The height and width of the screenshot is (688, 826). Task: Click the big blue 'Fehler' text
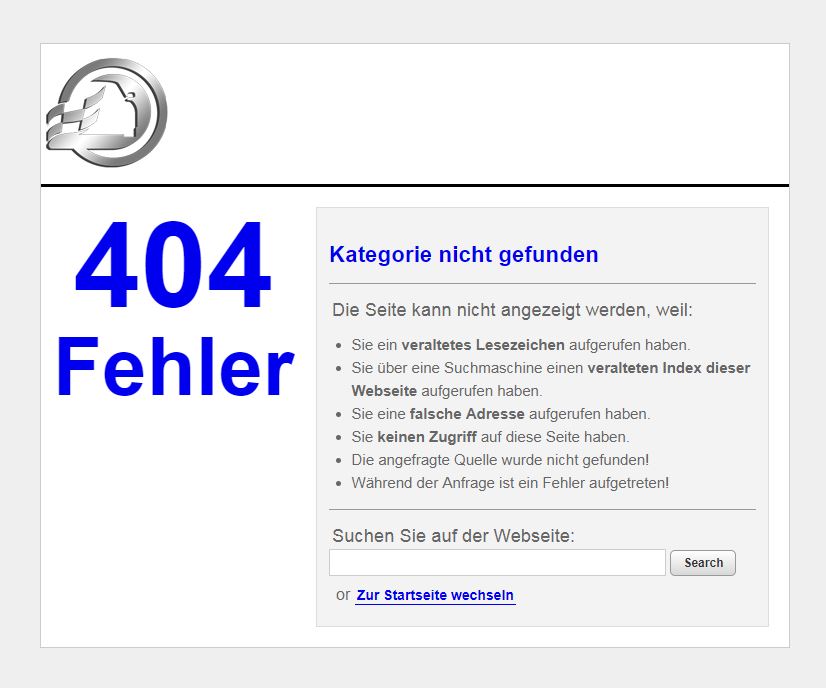point(175,368)
